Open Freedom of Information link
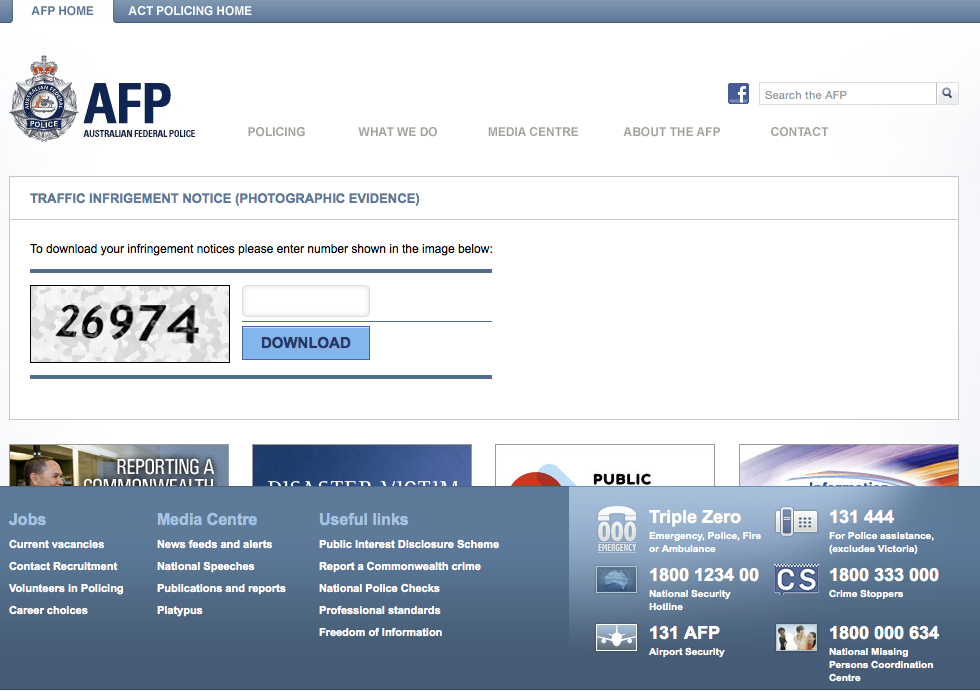 (x=381, y=632)
